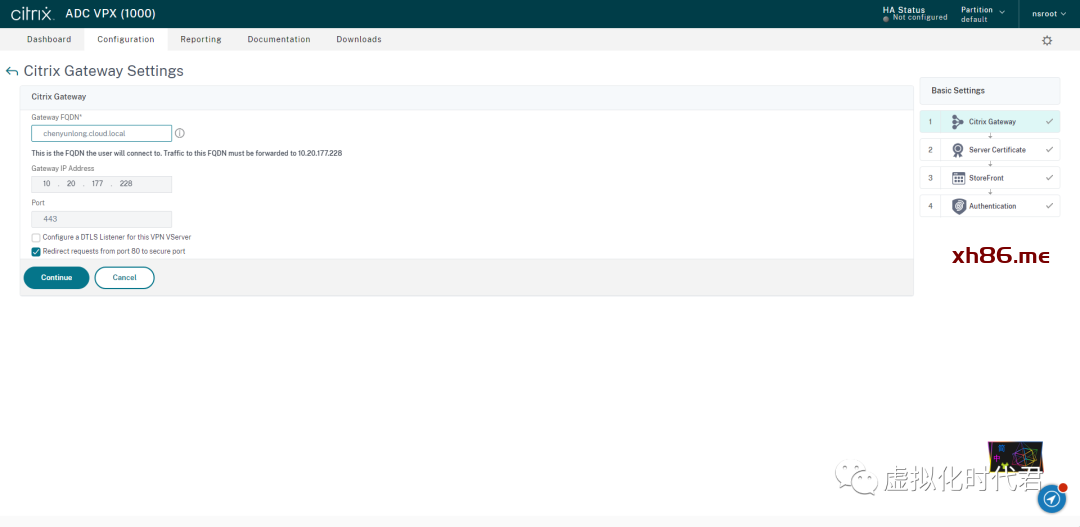Click the checkmark on Authentication step
The image size is (1080, 527).
[x=1049, y=206]
